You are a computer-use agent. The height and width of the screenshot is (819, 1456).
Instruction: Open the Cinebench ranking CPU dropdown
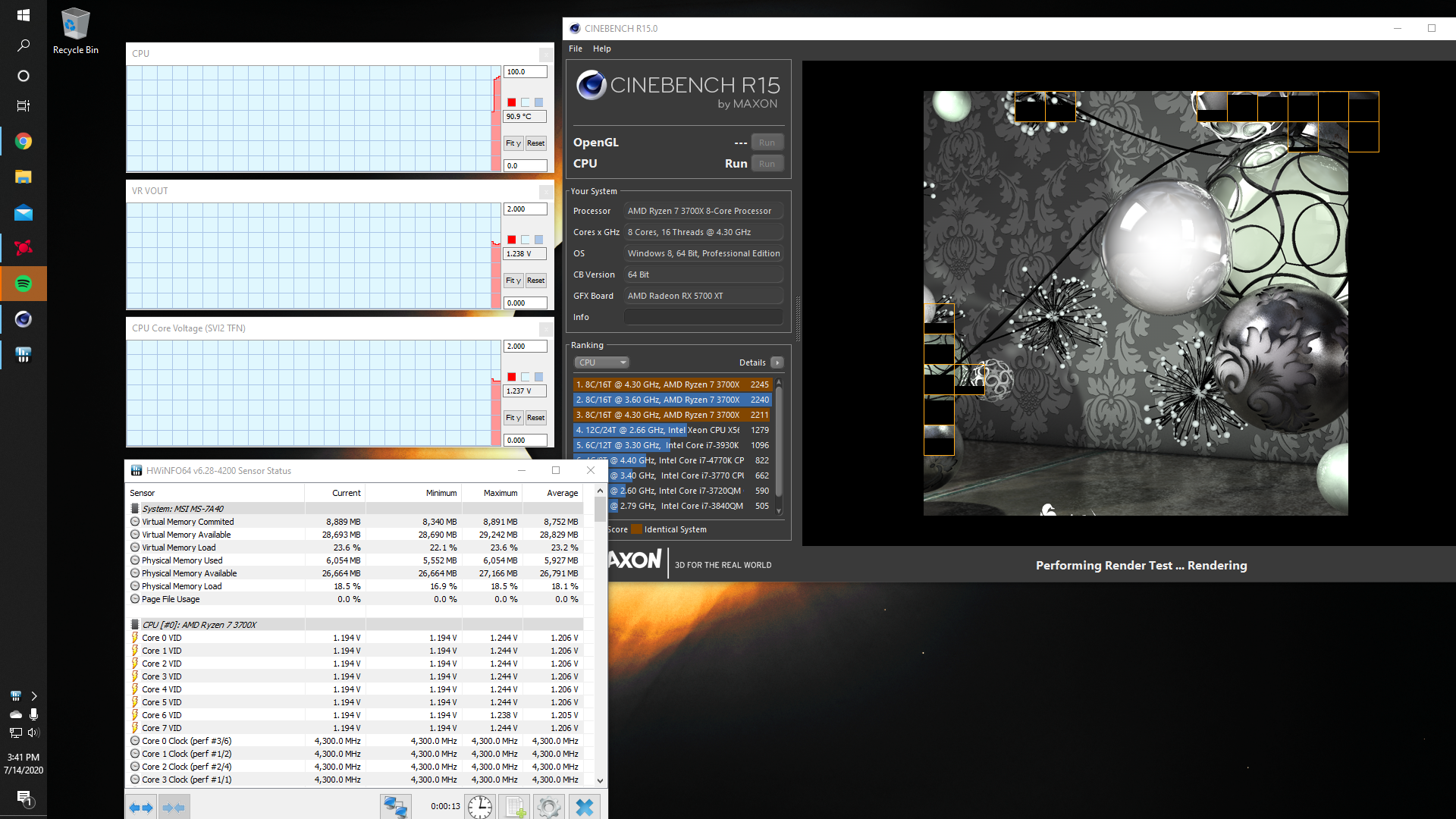(x=601, y=362)
